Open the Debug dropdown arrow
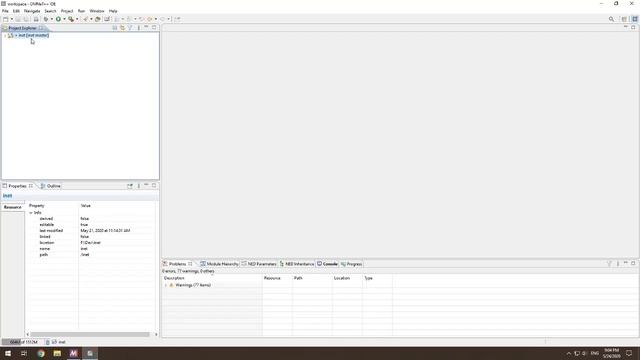 click(x=51, y=19)
